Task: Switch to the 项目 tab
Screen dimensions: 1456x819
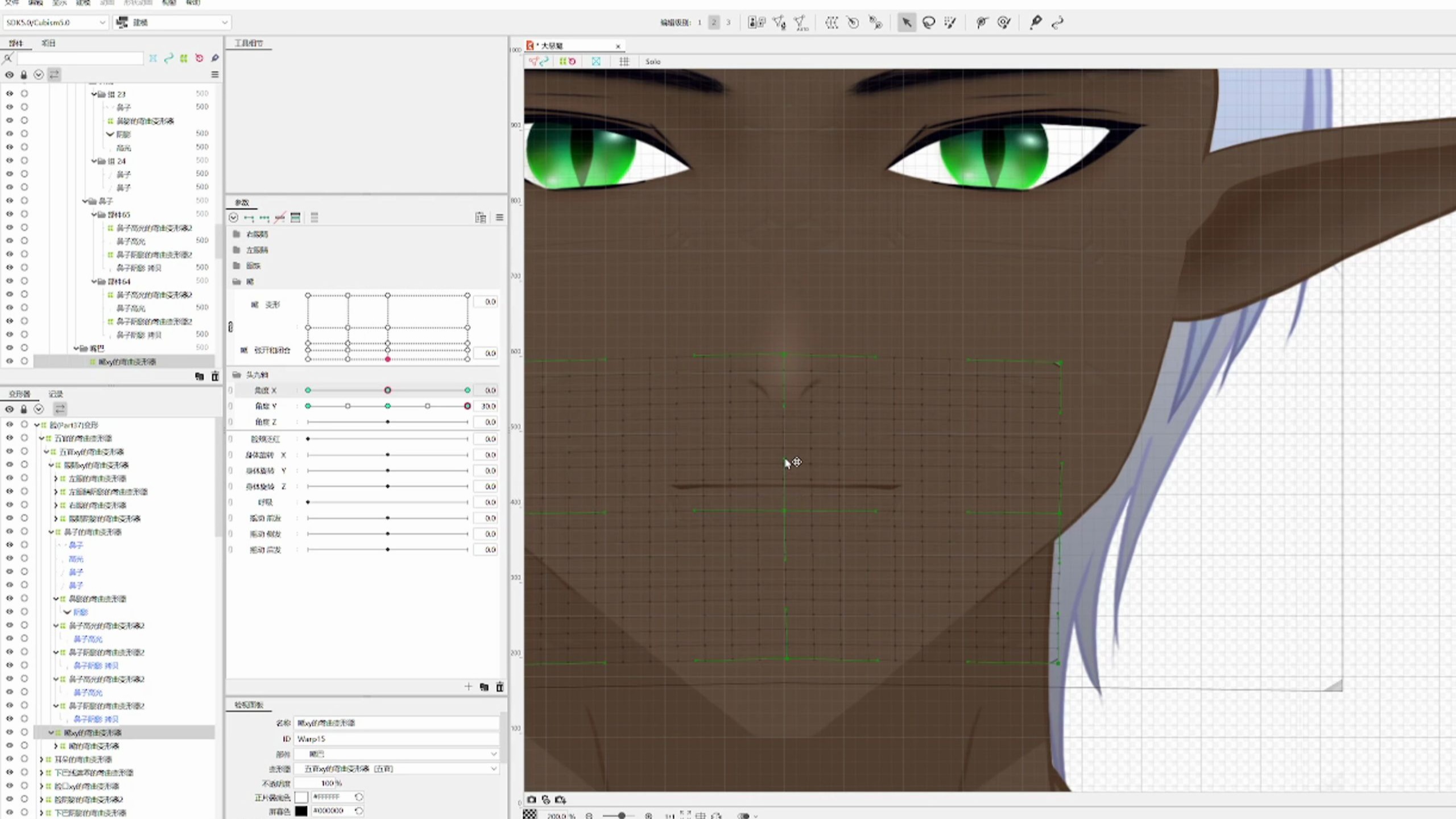Action: (48, 43)
